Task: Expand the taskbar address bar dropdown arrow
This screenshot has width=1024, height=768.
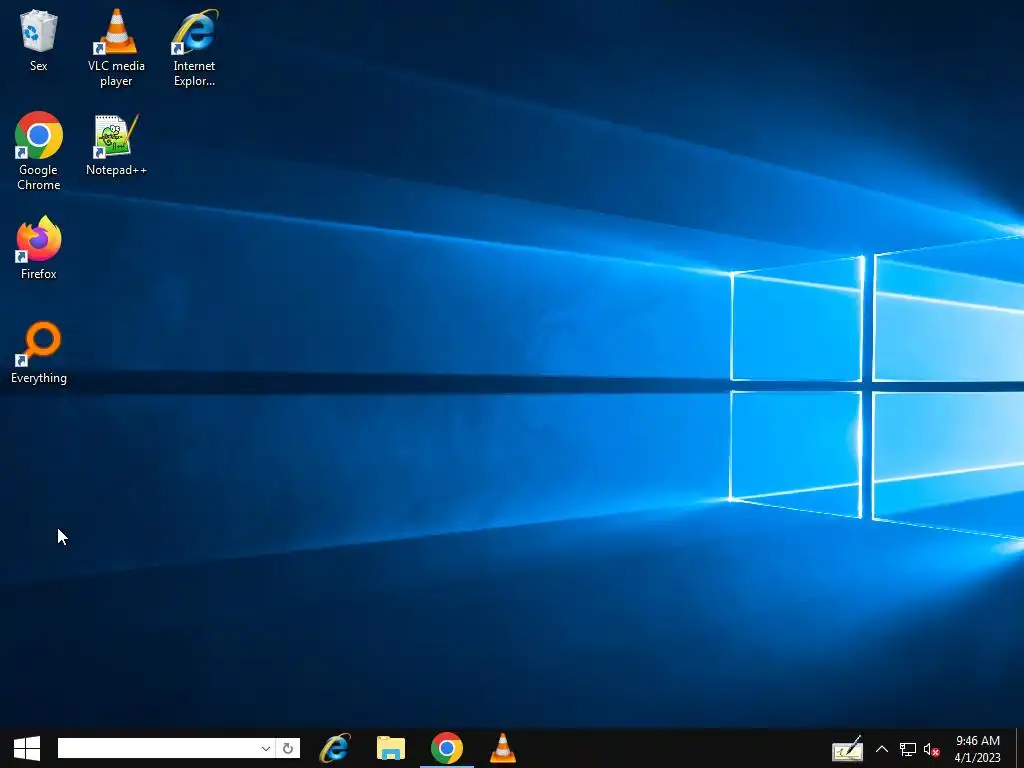Action: [x=266, y=748]
